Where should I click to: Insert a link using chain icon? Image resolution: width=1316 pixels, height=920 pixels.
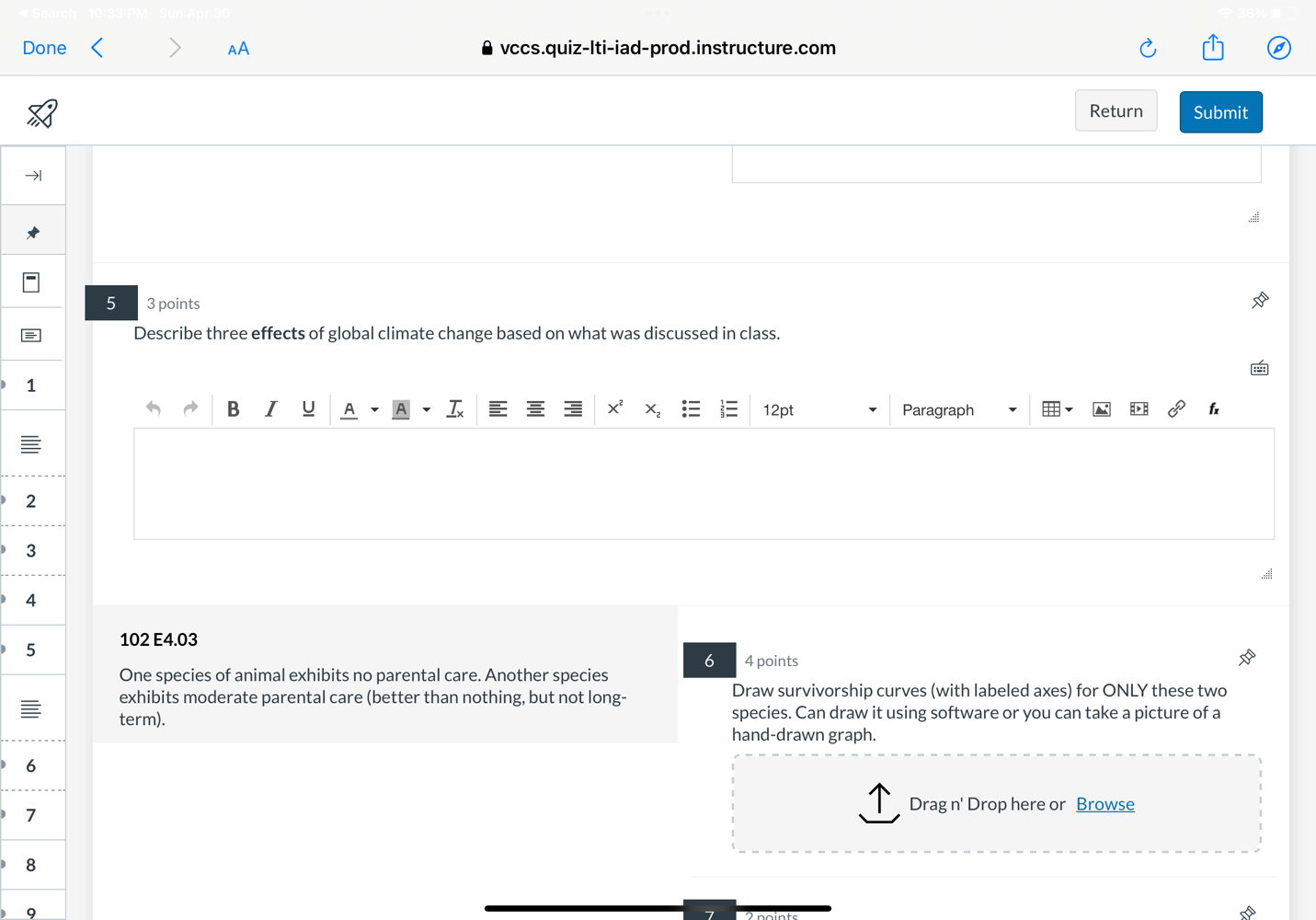point(1176,409)
